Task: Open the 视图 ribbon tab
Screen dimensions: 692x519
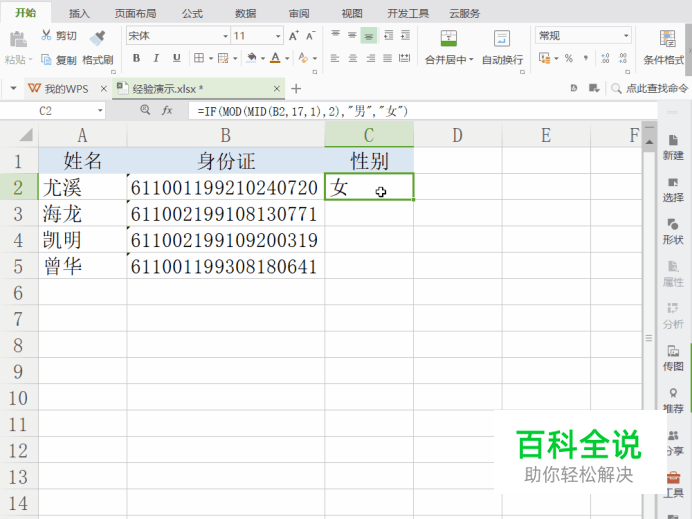Action: point(352,14)
